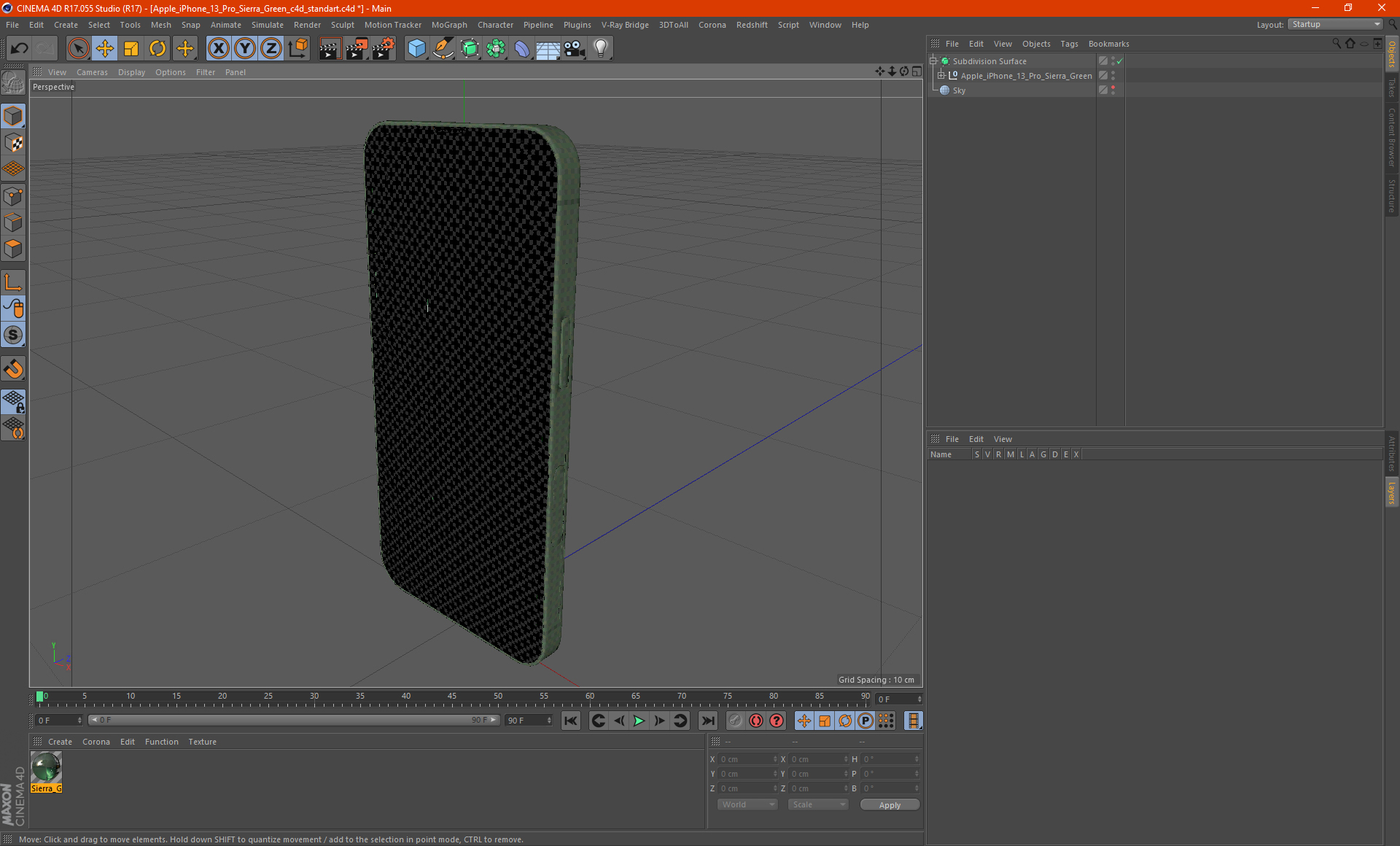Expand the Apple_iPhone_13_Pro_Sierra_Green object
This screenshot has width=1400, height=846.
941,76
